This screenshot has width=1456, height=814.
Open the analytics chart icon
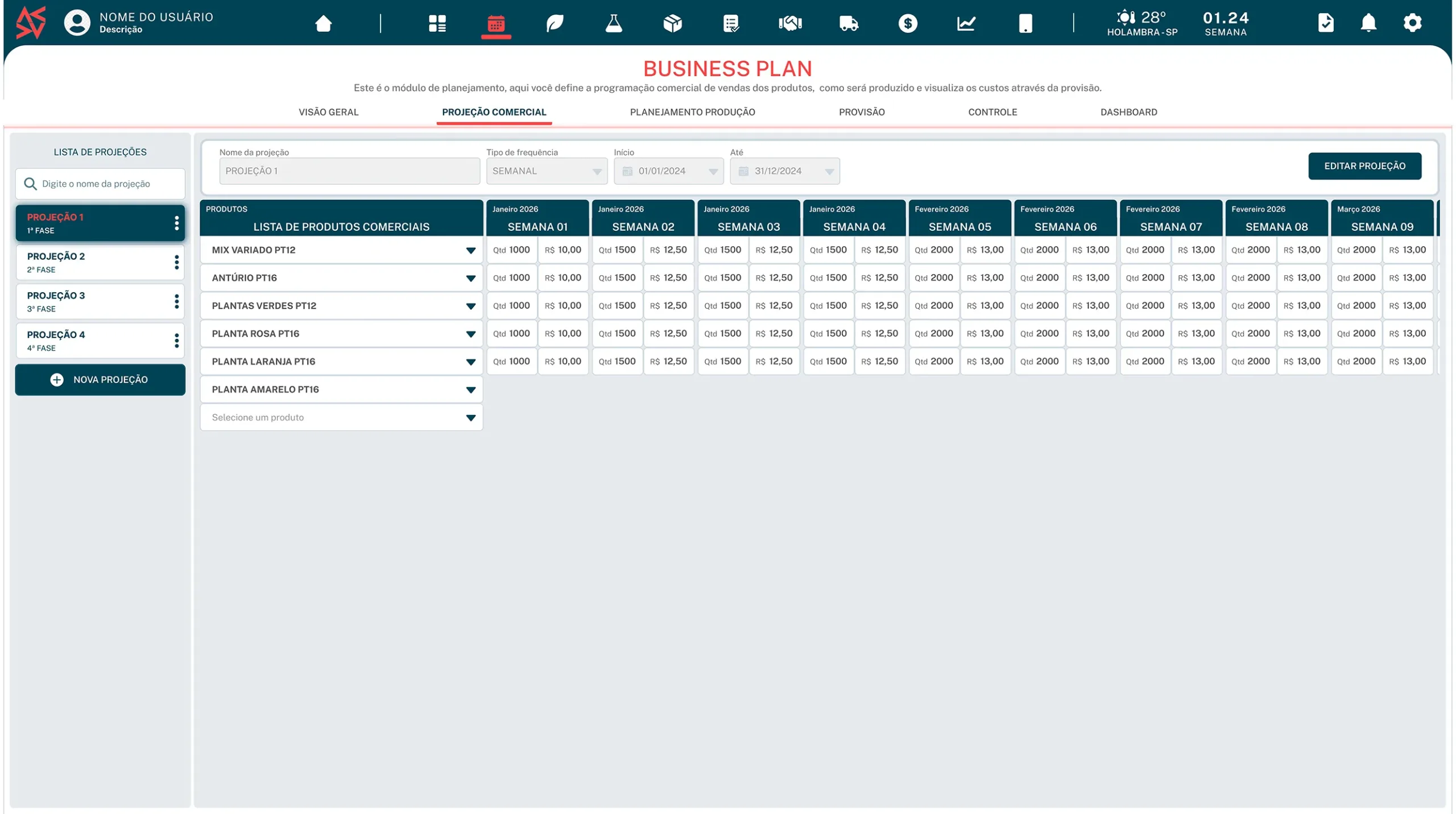(967, 23)
